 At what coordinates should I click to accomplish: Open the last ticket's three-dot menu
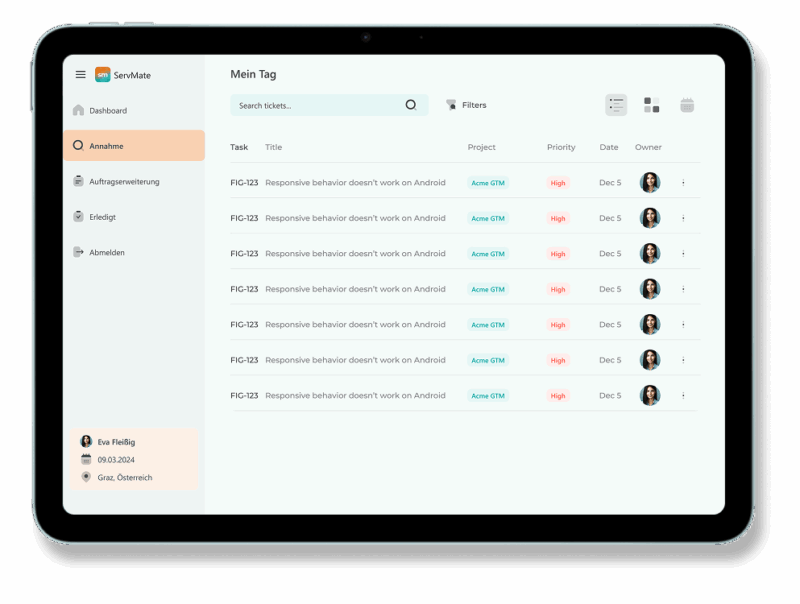[x=683, y=396]
